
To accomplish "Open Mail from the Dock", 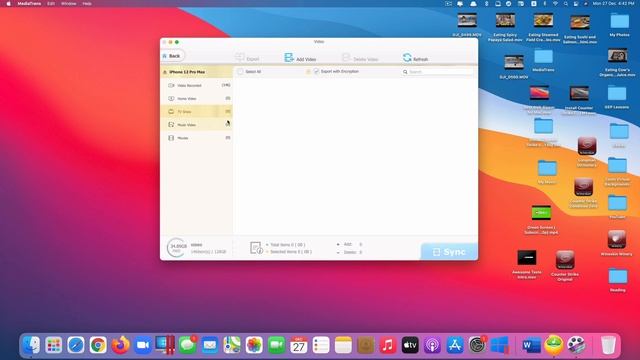I will (209, 345).
